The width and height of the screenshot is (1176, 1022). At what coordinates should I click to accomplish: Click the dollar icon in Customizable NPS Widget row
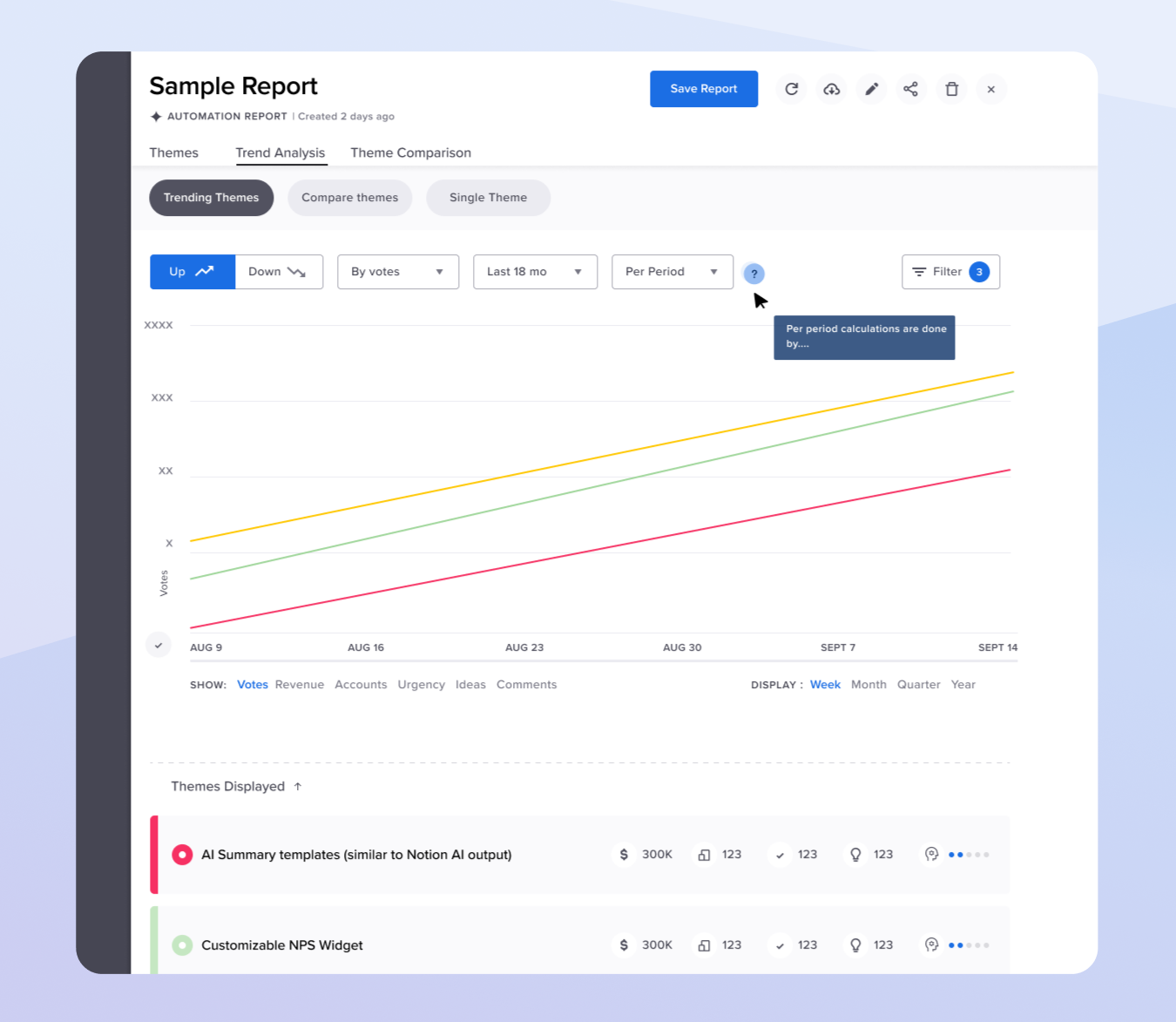pos(624,945)
